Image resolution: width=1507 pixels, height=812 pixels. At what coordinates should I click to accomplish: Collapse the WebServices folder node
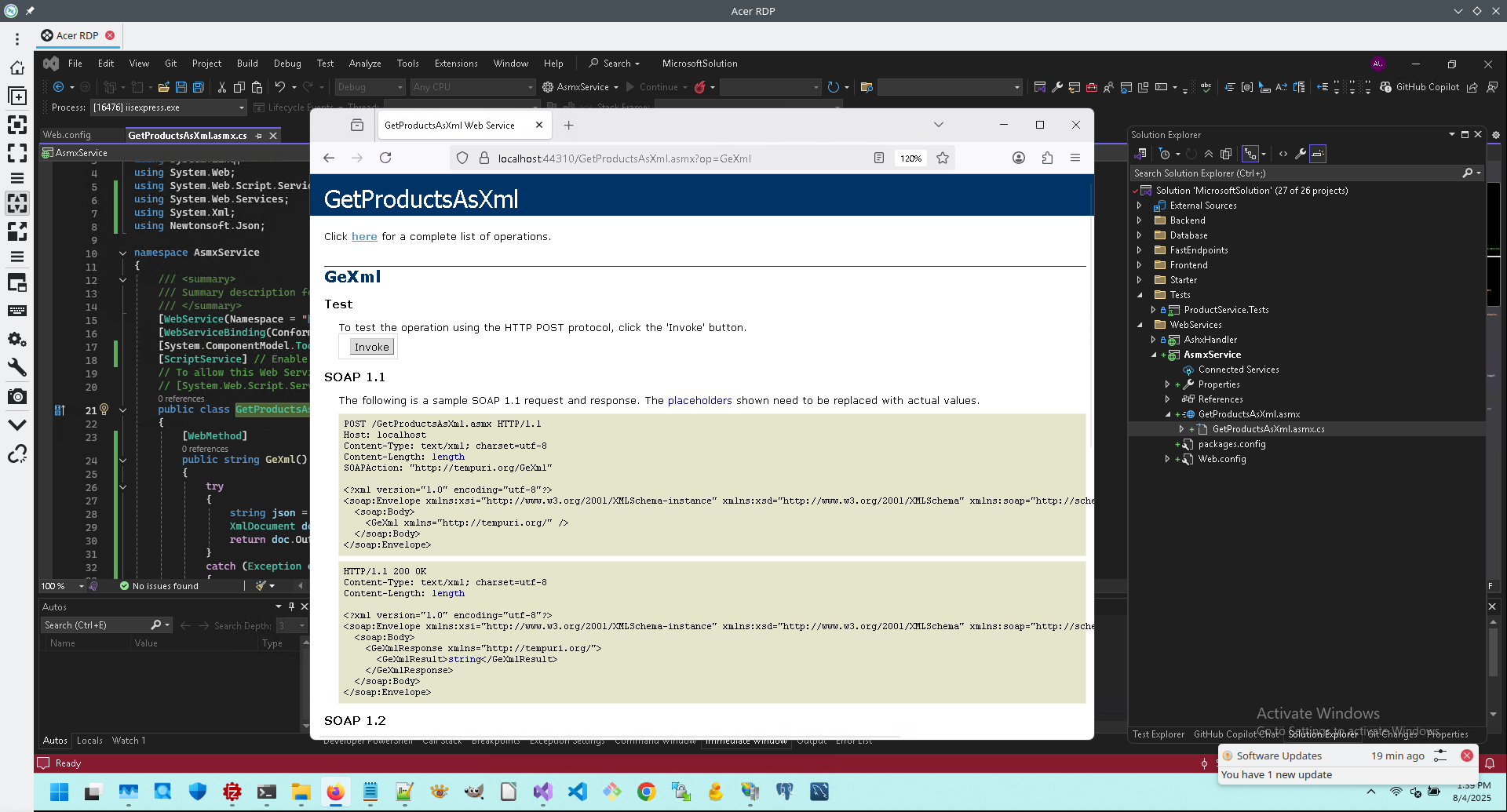1140,325
